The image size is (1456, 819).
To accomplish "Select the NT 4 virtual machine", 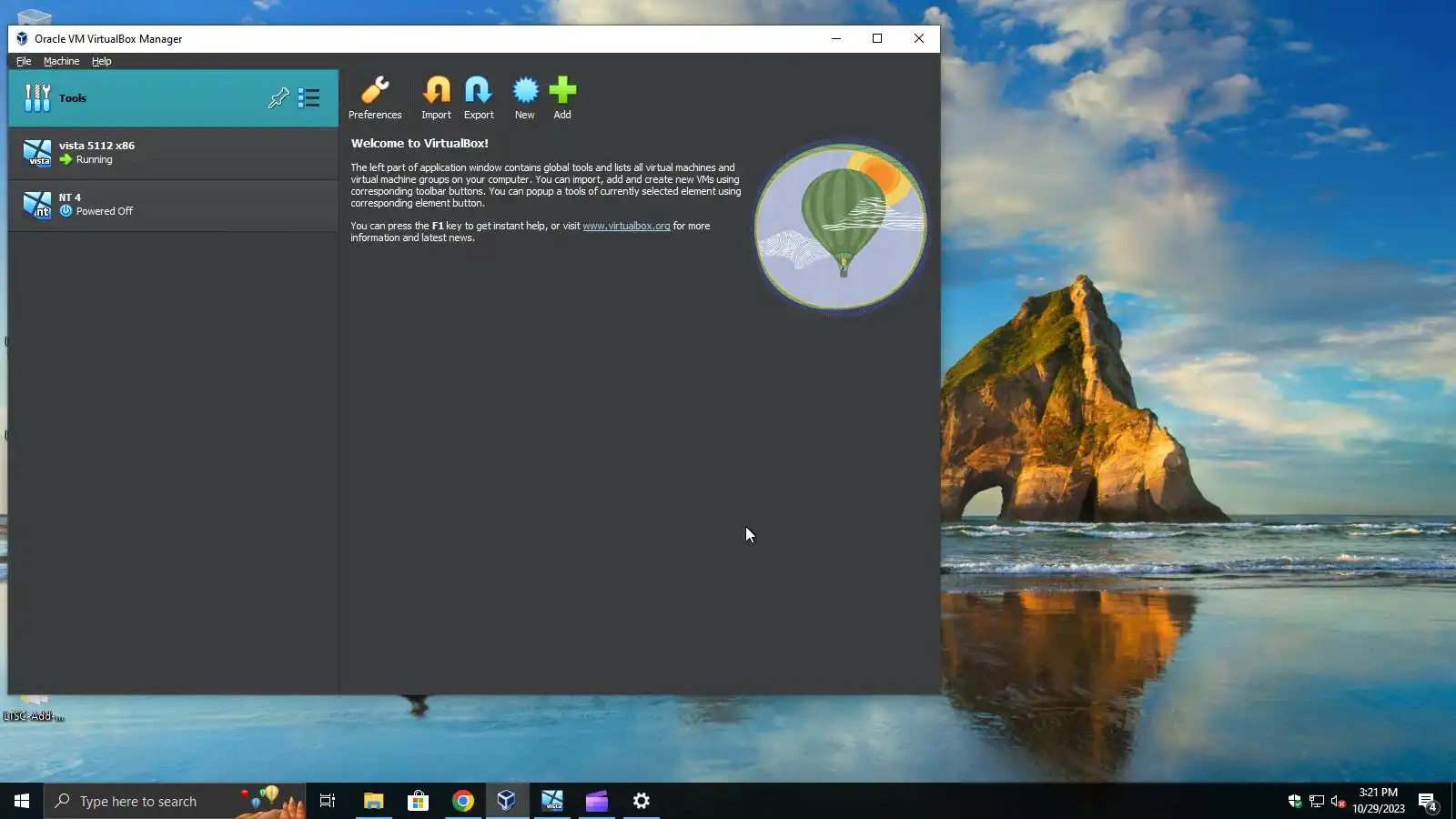I will (173, 205).
